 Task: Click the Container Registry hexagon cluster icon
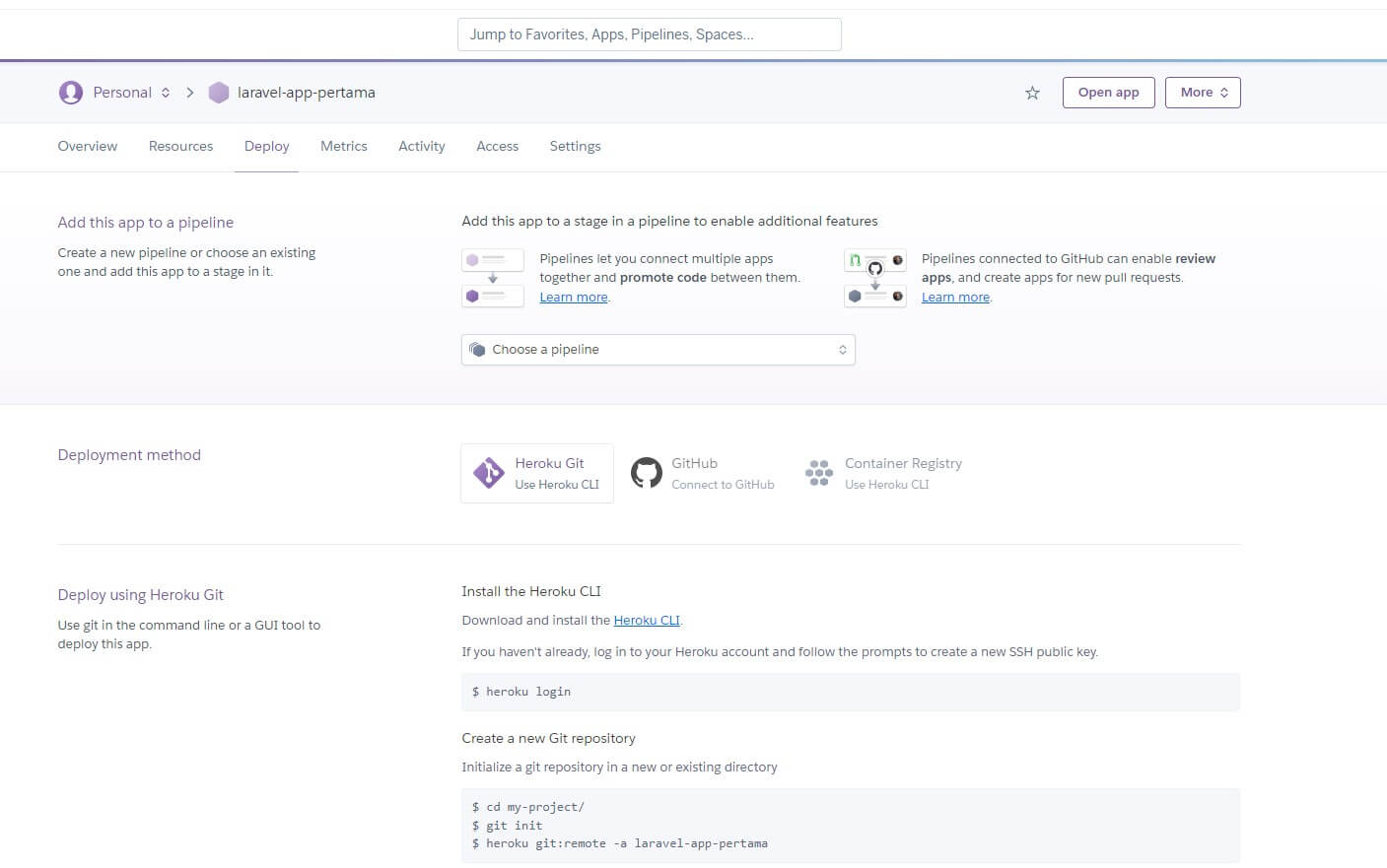819,473
